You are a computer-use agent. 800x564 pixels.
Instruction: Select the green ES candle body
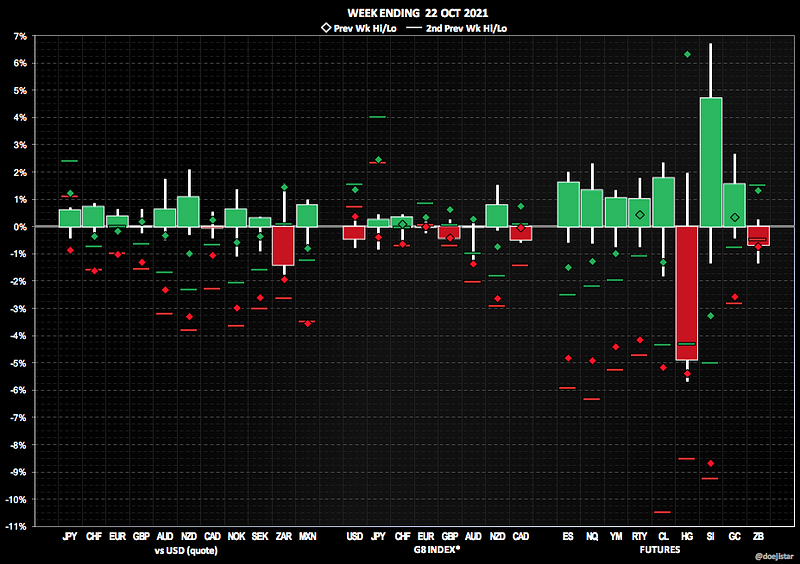pos(568,204)
